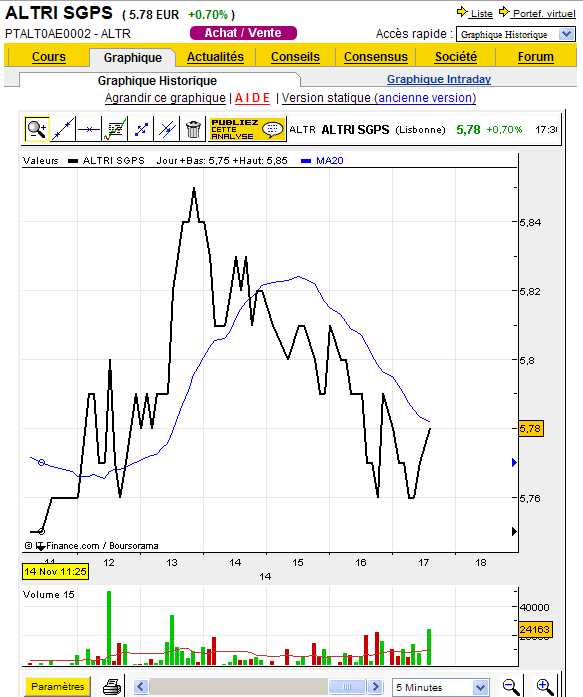This screenshot has width=583, height=697.
Task: Click the Volume 15 label
Action: pyautogui.click(x=48, y=594)
